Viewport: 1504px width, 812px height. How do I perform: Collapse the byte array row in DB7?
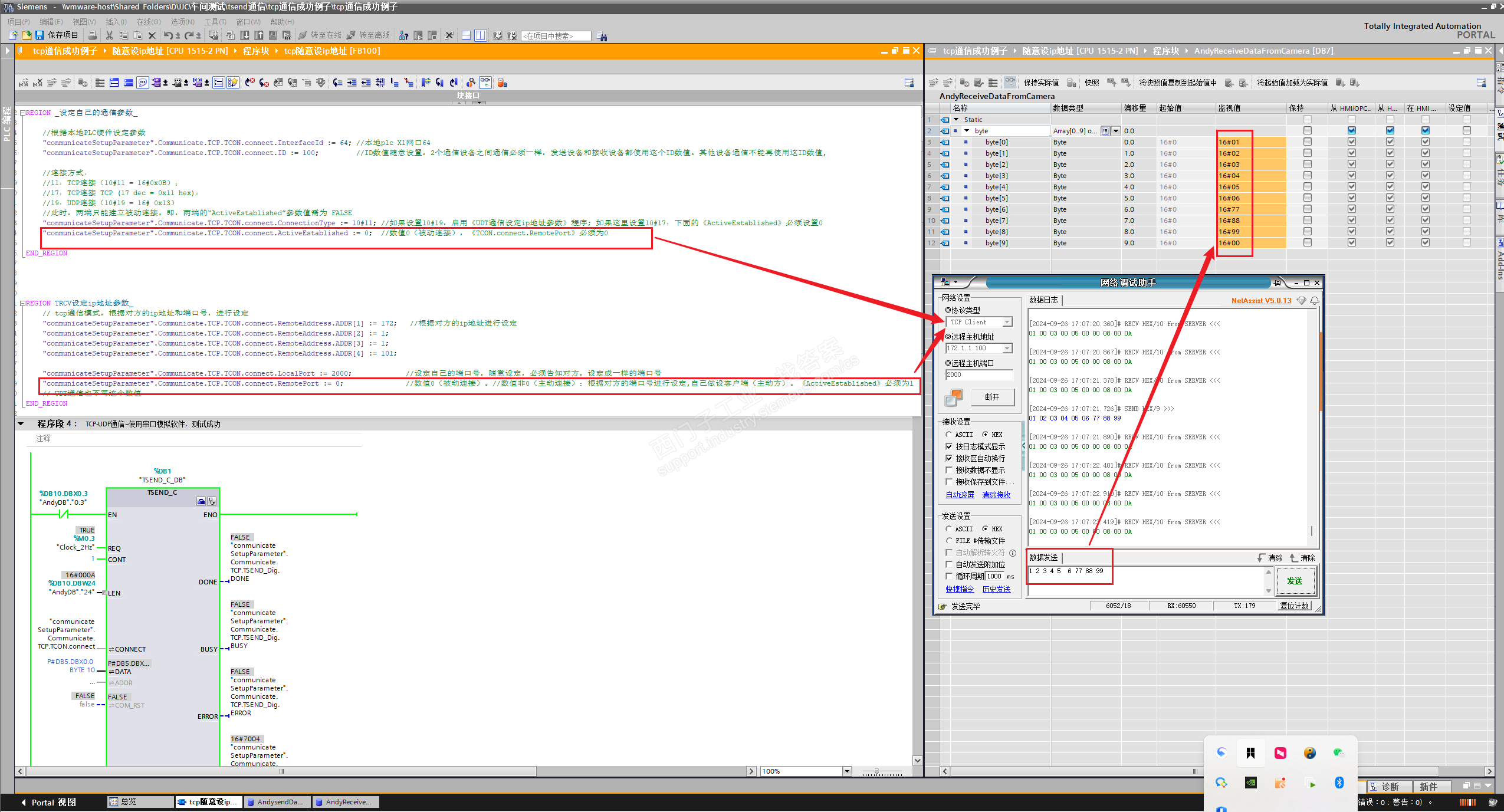[x=967, y=131]
